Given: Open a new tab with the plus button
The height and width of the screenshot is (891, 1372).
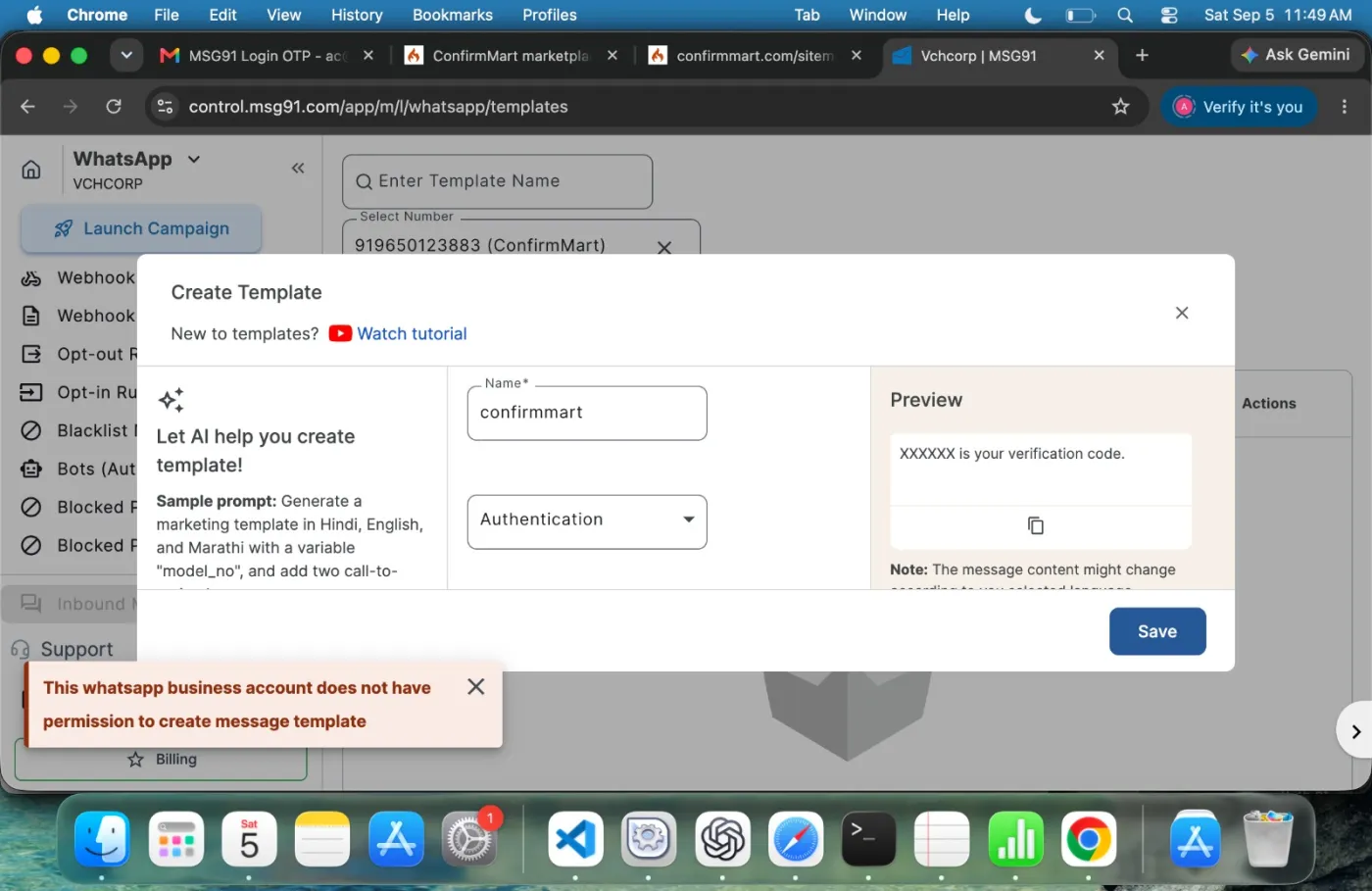Looking at the screenshot, I should click(x=1142, y=56).
